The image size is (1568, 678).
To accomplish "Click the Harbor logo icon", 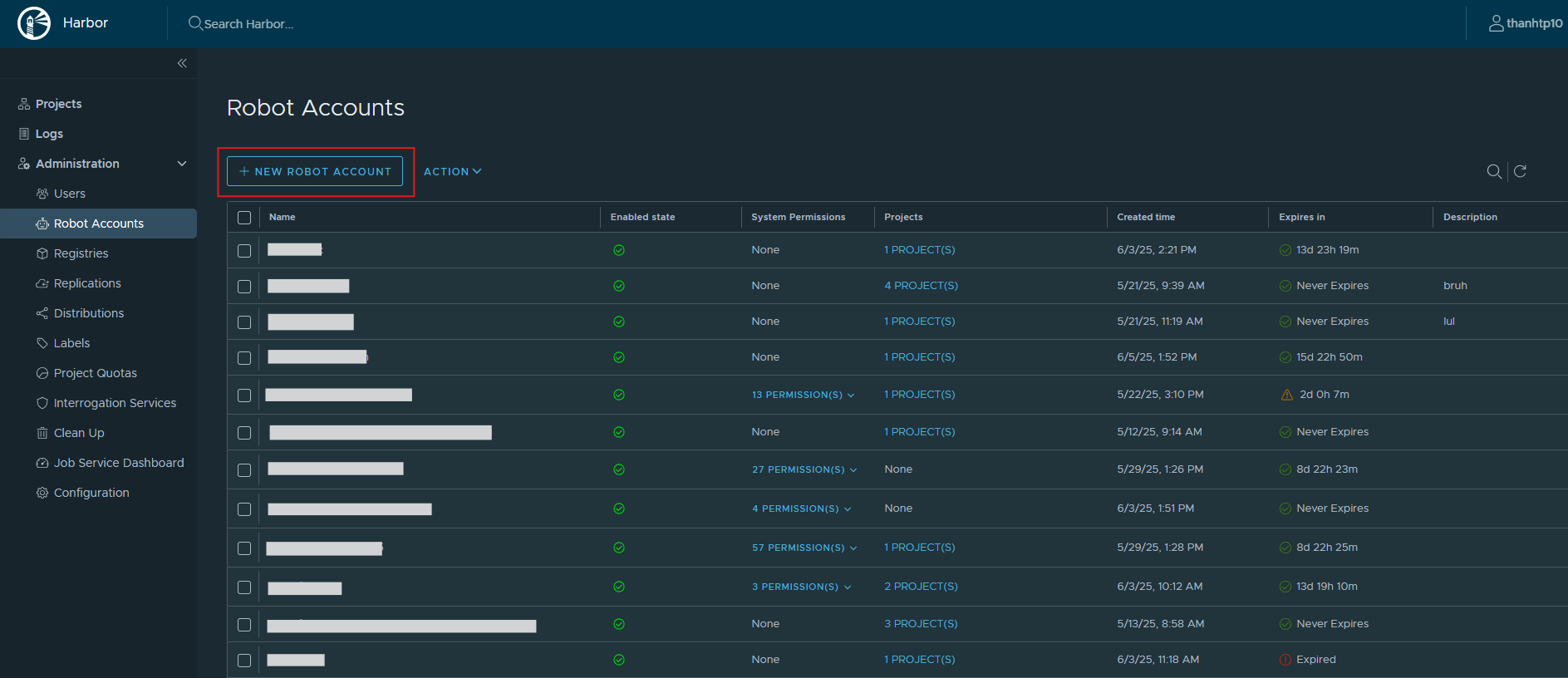I will 34,23.
